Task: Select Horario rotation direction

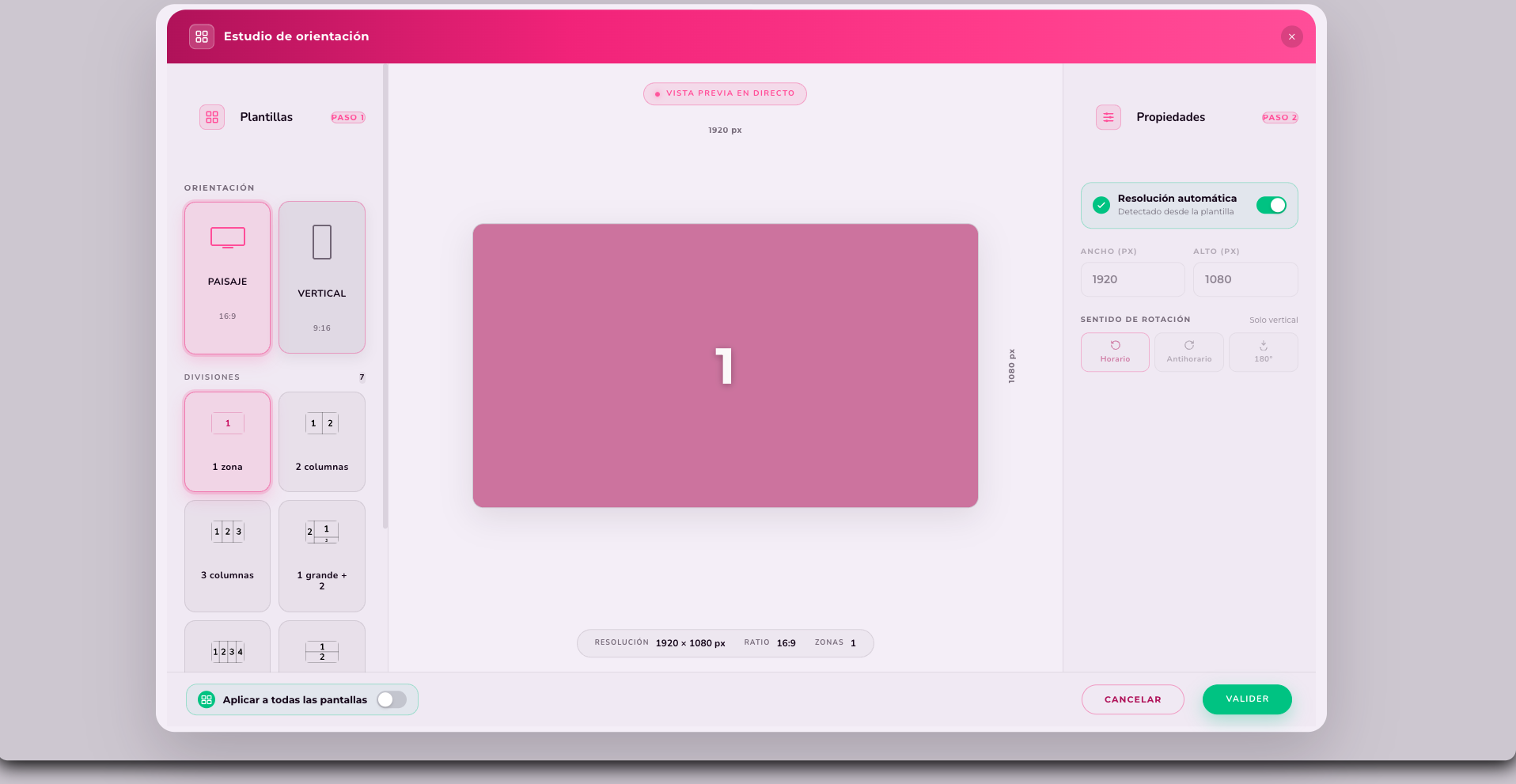Action: pyautogui.click(x=1115, y=352)
